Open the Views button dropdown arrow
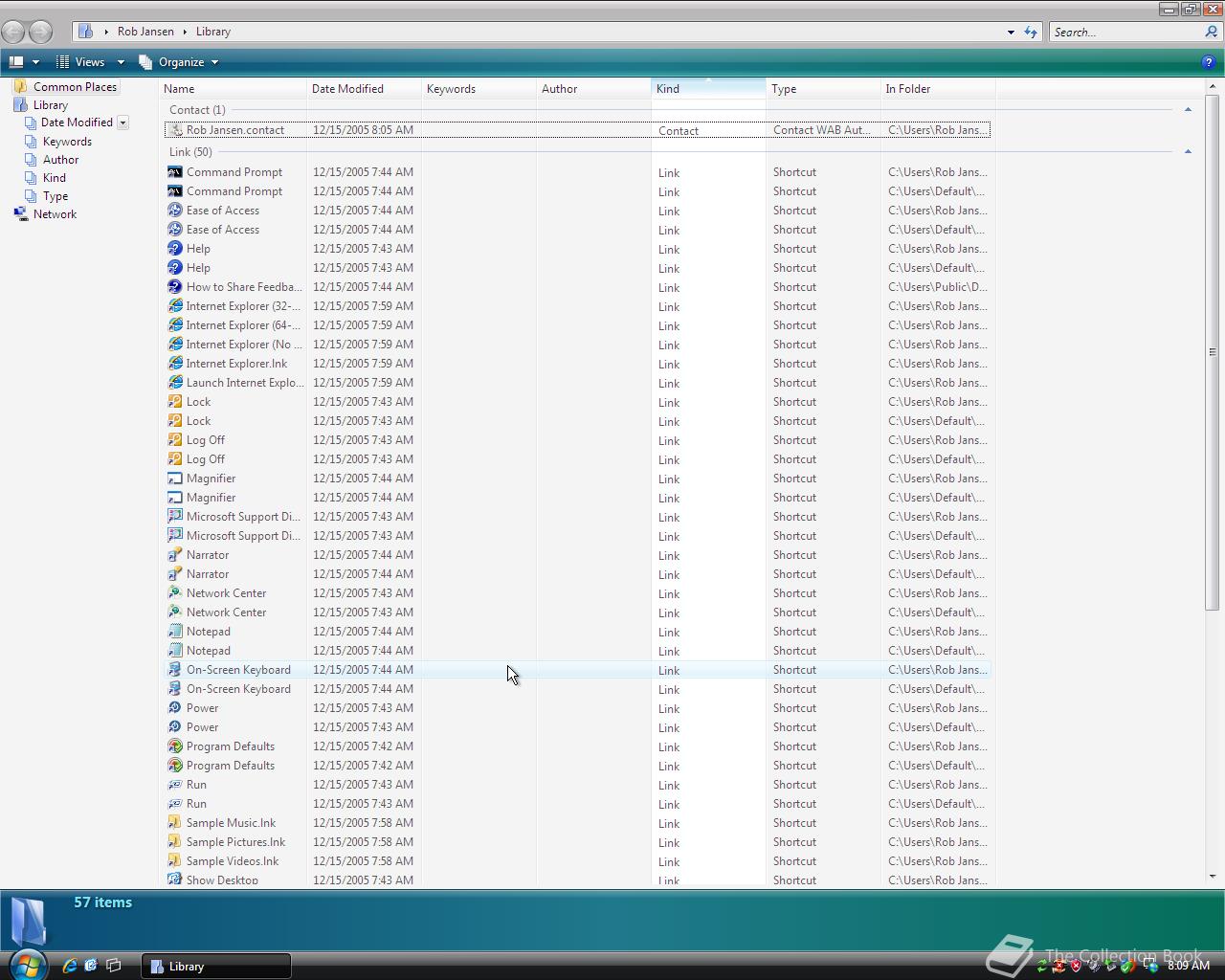 (121, 62)
